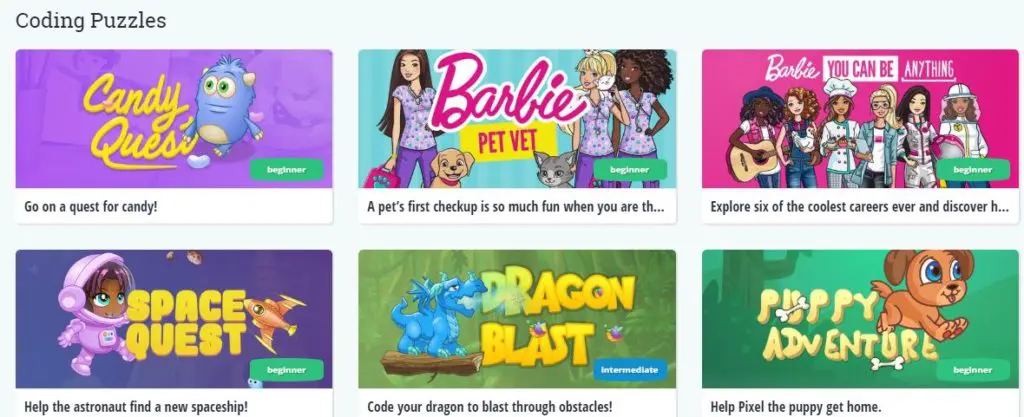Select "Code your dragon to blast" caption
This screenshot has height=417, width=1024.
point(490,407)
